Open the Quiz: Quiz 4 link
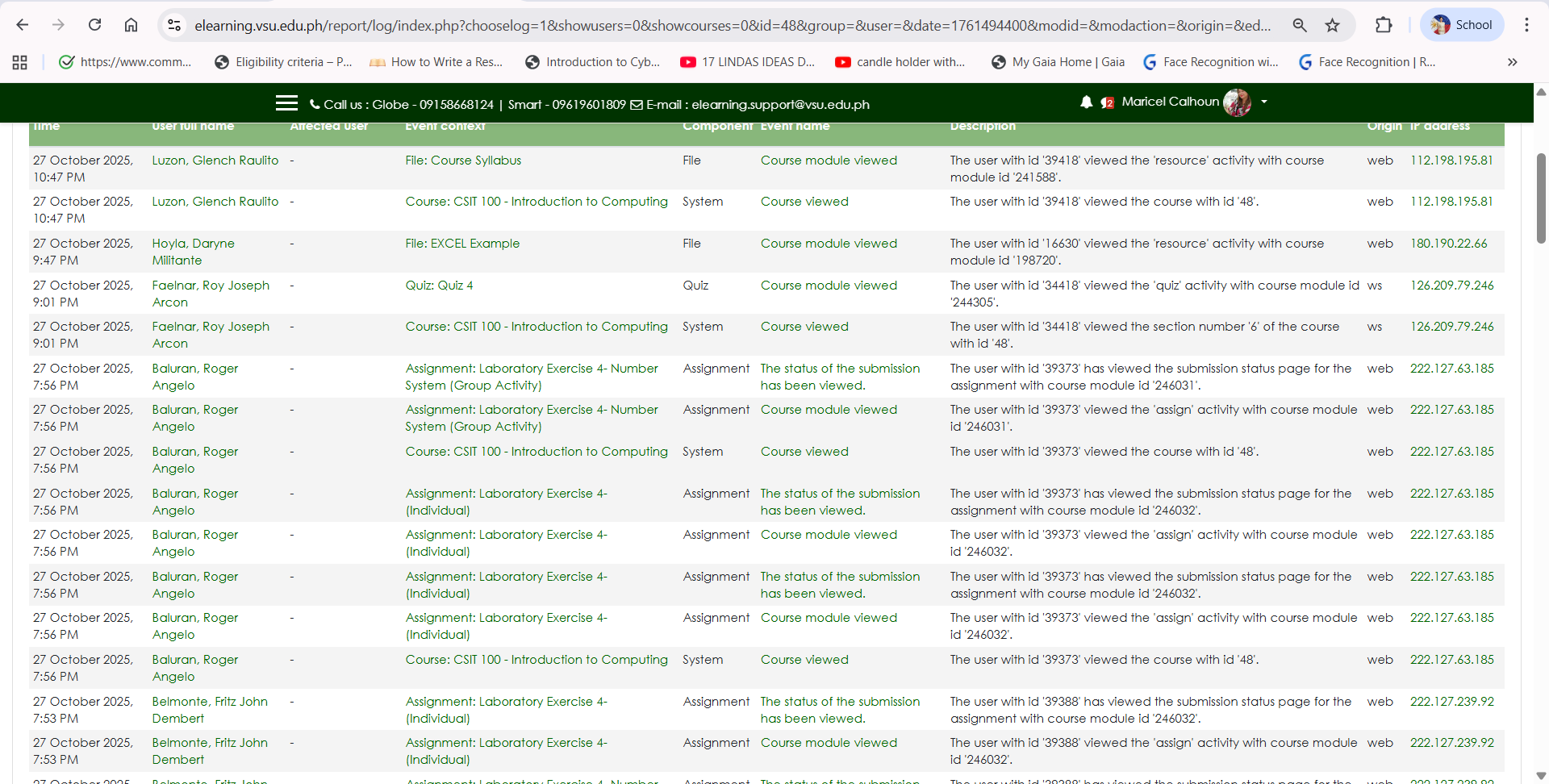This screenshot has height=784, width=1549. [x=439, y=286]
